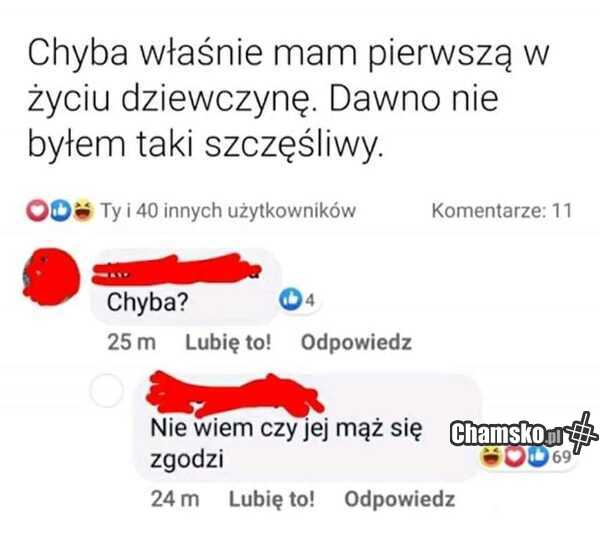Open the red-covered profile picture of first commenter
The image size is (600, 539).
click(52, 276)
